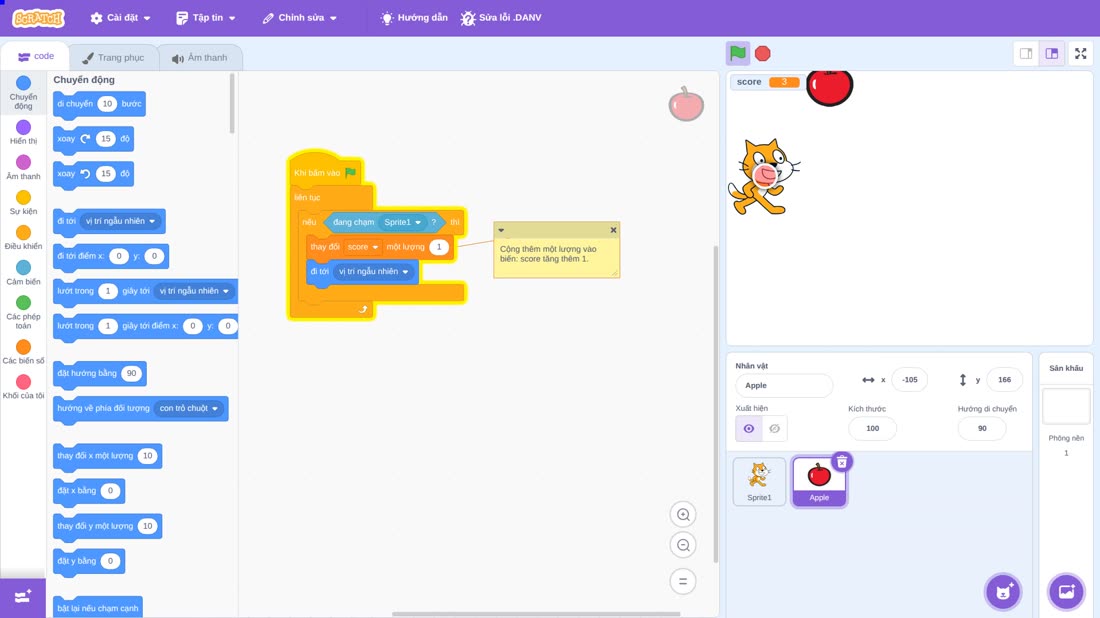This screenshot has height=618, width=1100.
Task: Edit the sprite name field Apple
Action: click(784, 385)
